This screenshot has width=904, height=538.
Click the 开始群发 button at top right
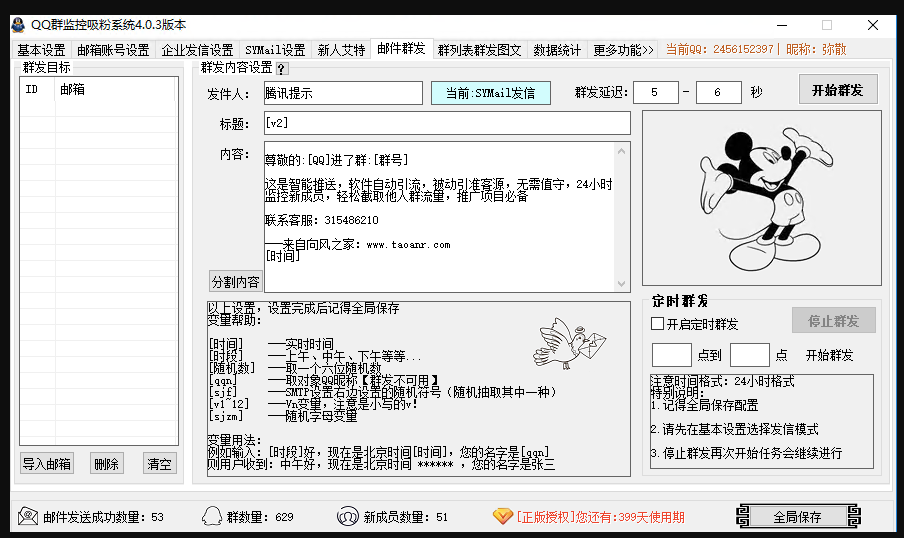tap(838, 90)
